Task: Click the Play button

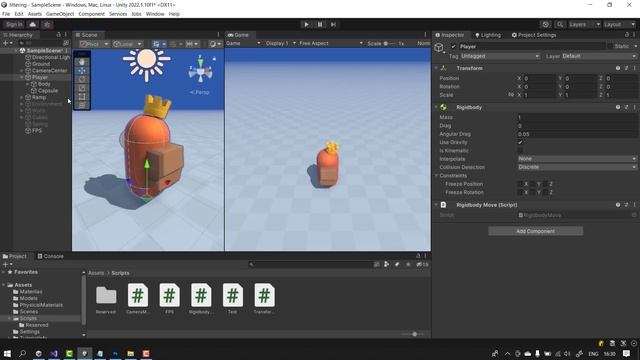Action: 307,24
